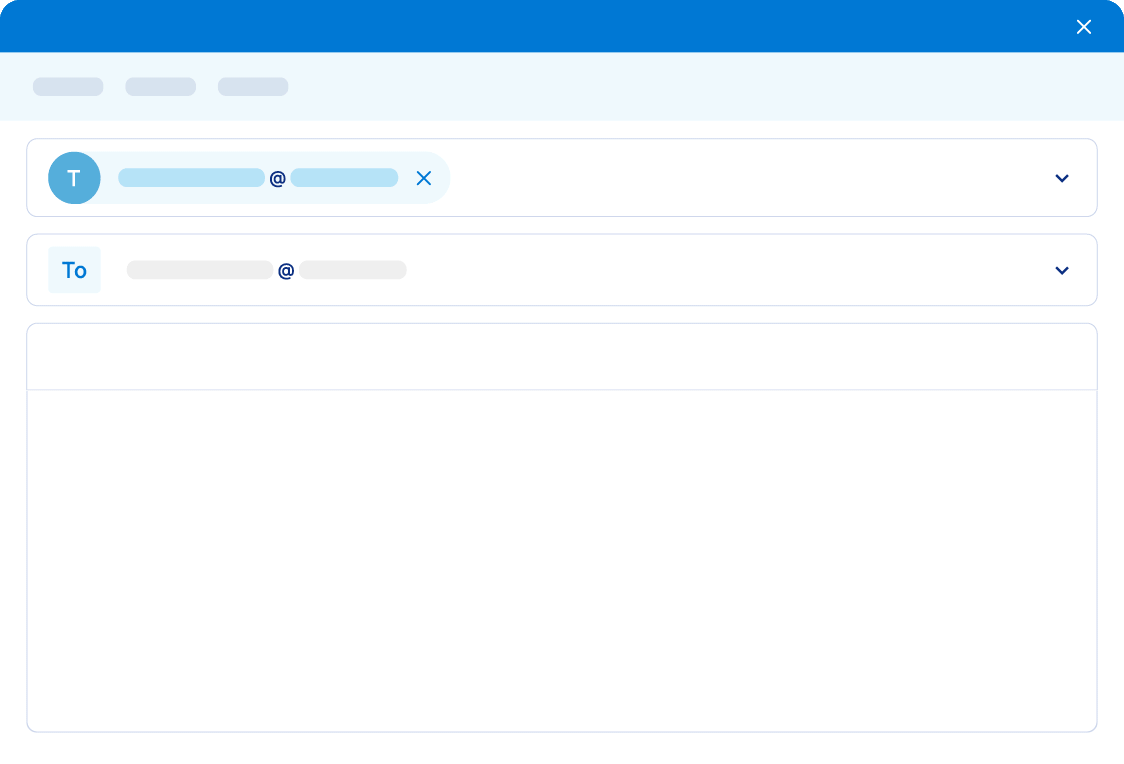
Task: Click the recipient username before the @
Action: point(199,270)
